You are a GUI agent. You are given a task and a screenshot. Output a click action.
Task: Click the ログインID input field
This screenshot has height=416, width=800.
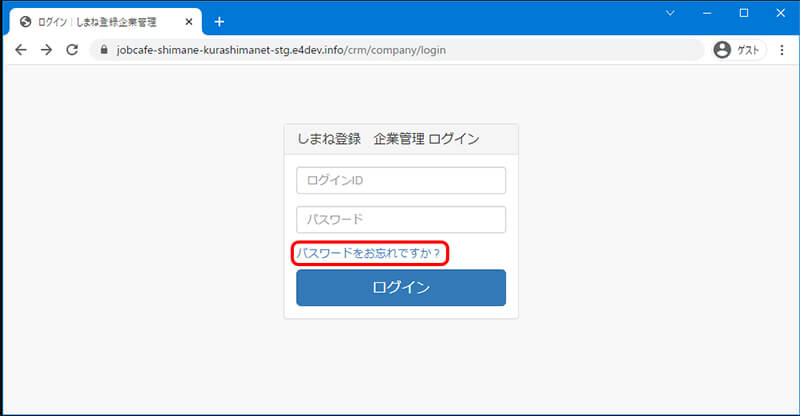coord(401,180)
